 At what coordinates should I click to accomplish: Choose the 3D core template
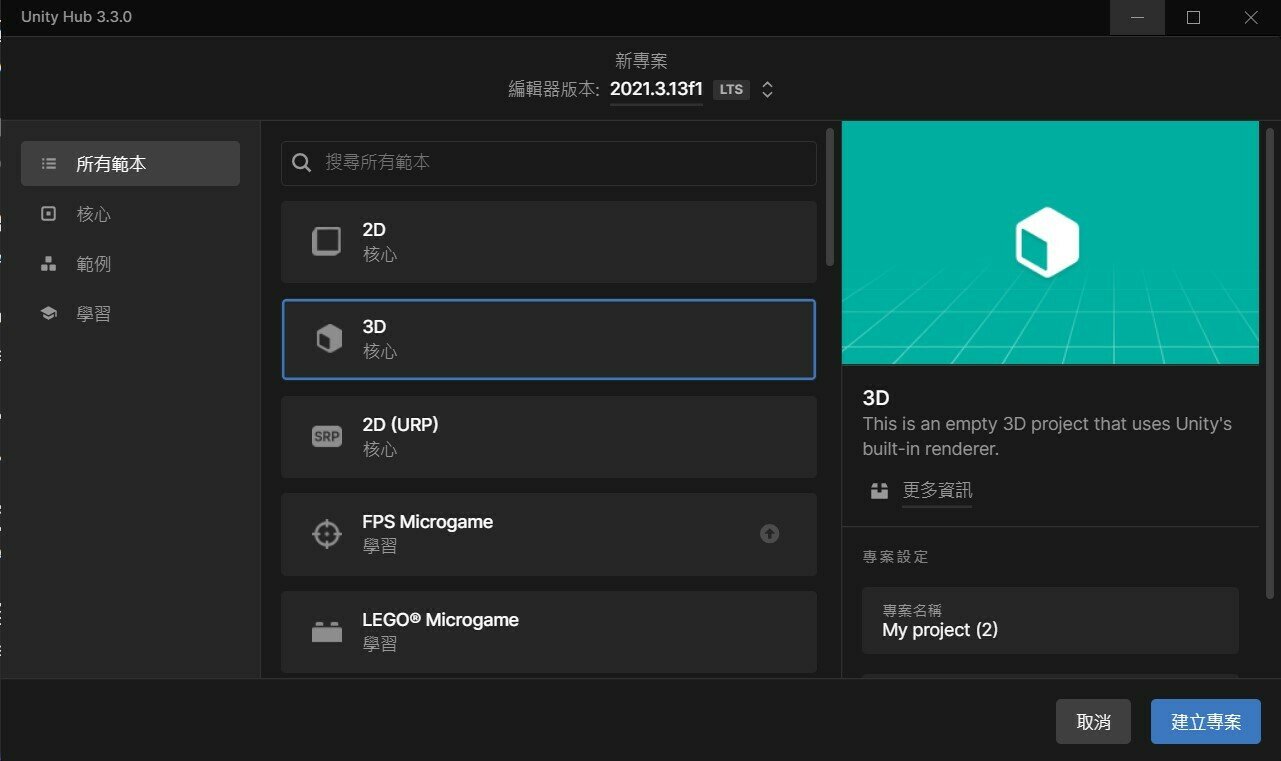(x=549, y=339)
